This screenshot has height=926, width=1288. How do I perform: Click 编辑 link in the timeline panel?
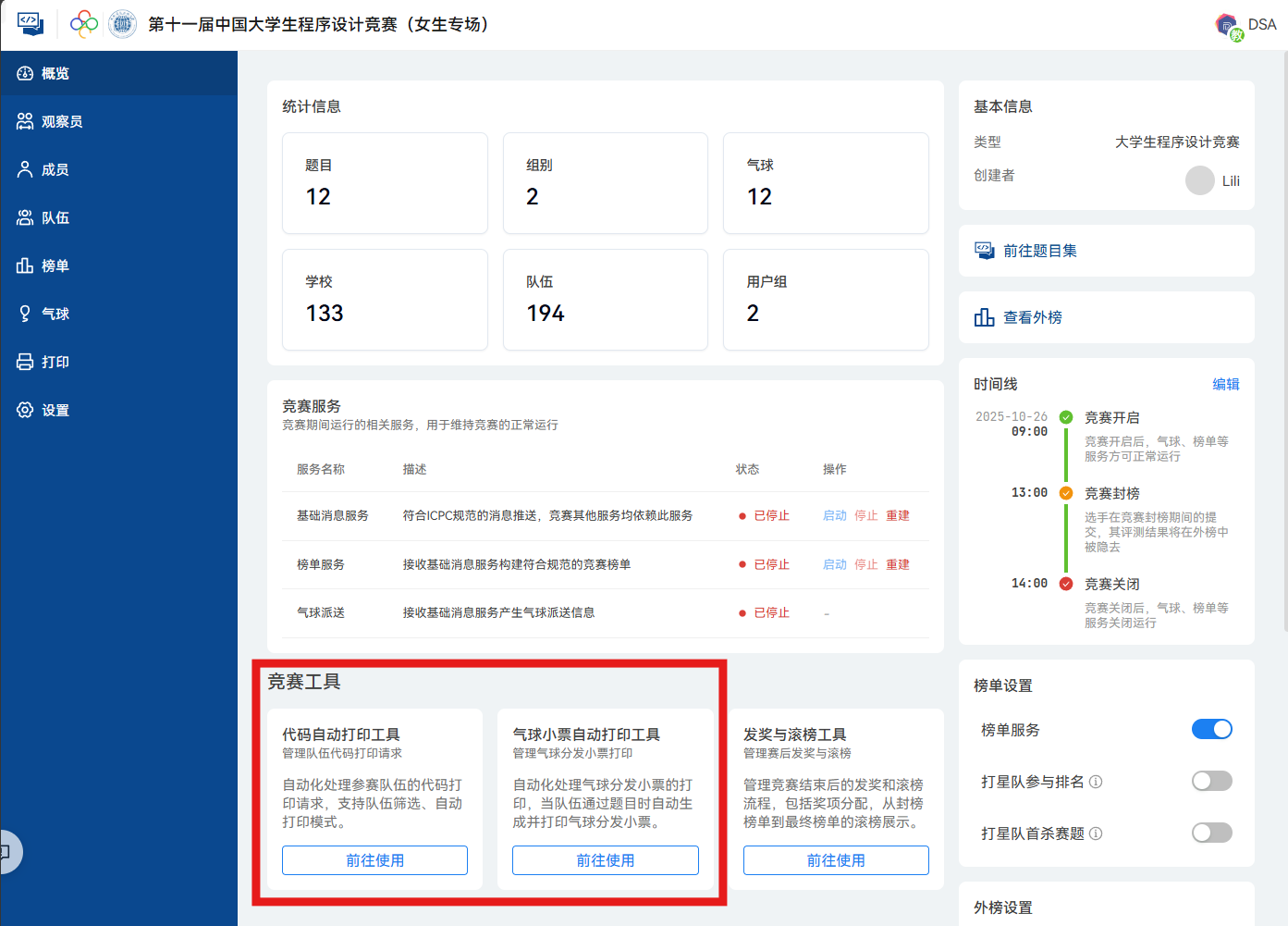coord(1226,384)
